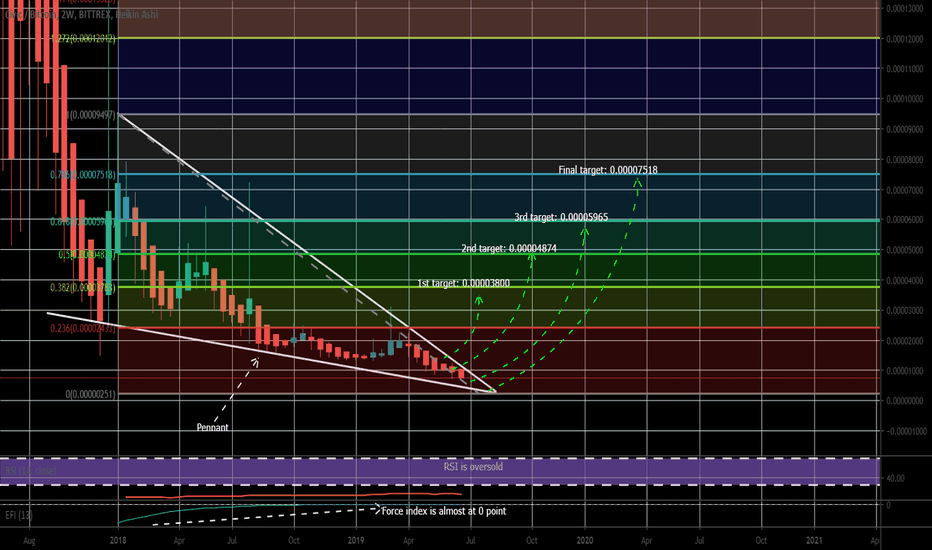
Task: Click the −0.00001000 price axis label
Action: [905, 431]
